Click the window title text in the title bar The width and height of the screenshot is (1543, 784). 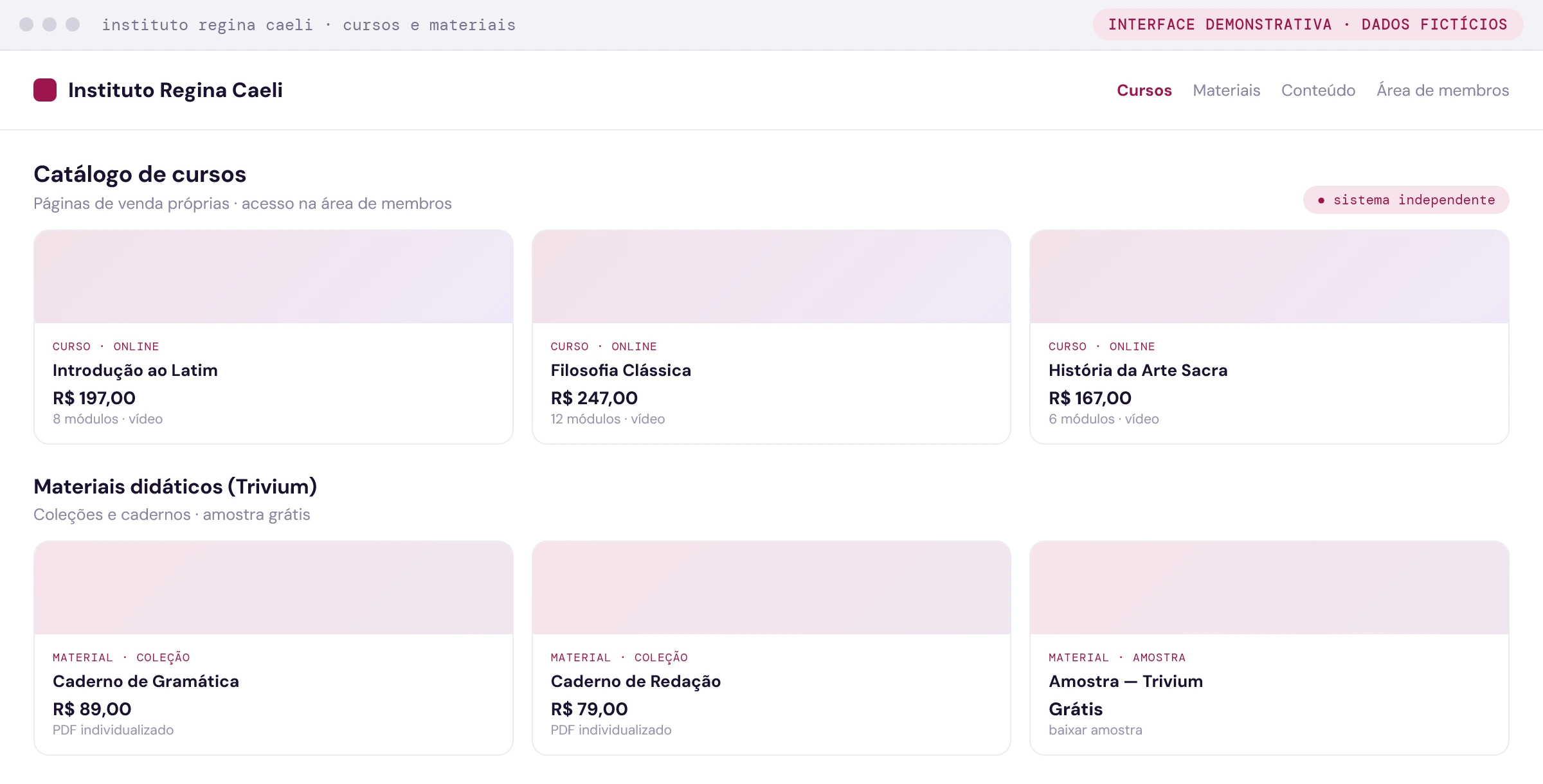309,25
